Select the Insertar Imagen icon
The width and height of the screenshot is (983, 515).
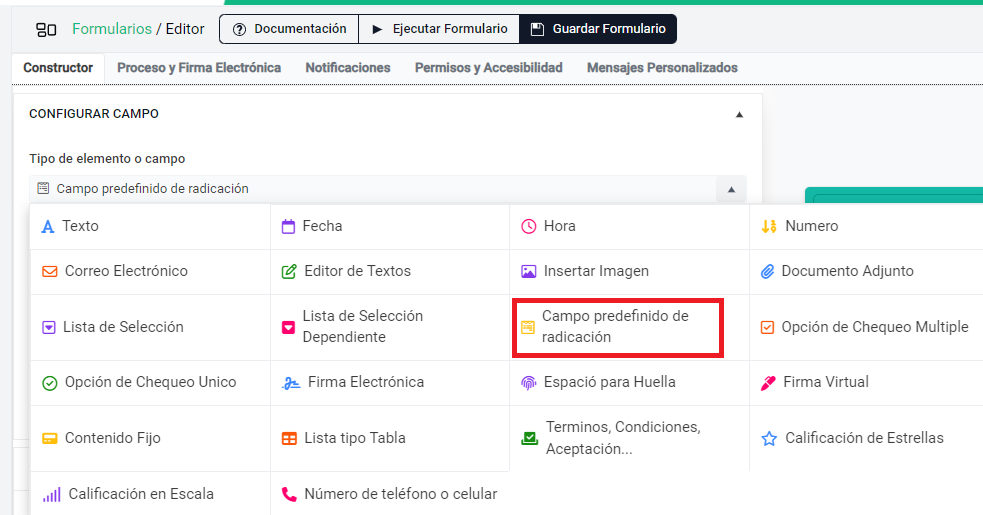click(528, 271)
